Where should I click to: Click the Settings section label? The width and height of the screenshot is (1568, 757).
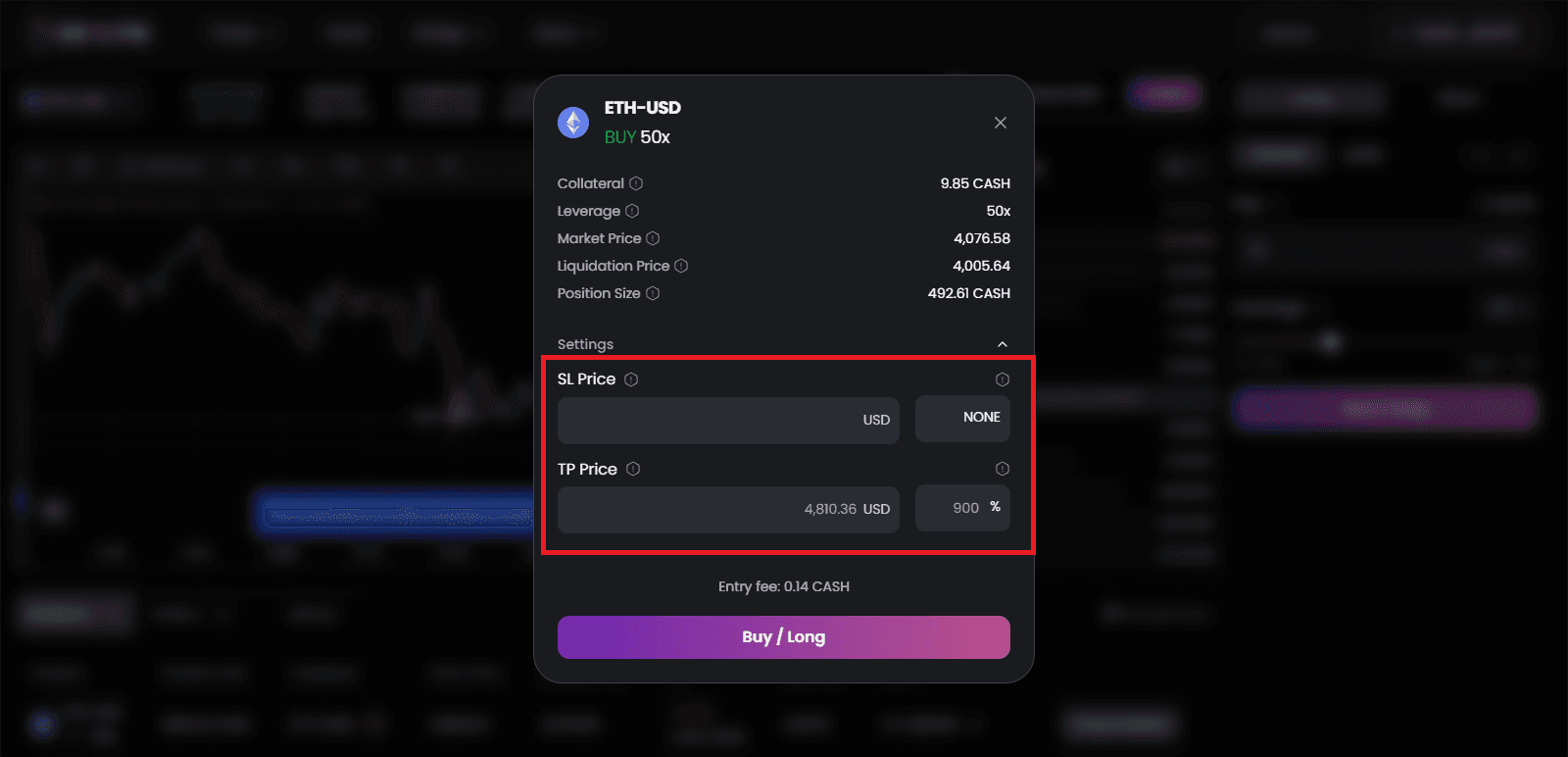tap(585, 344)
